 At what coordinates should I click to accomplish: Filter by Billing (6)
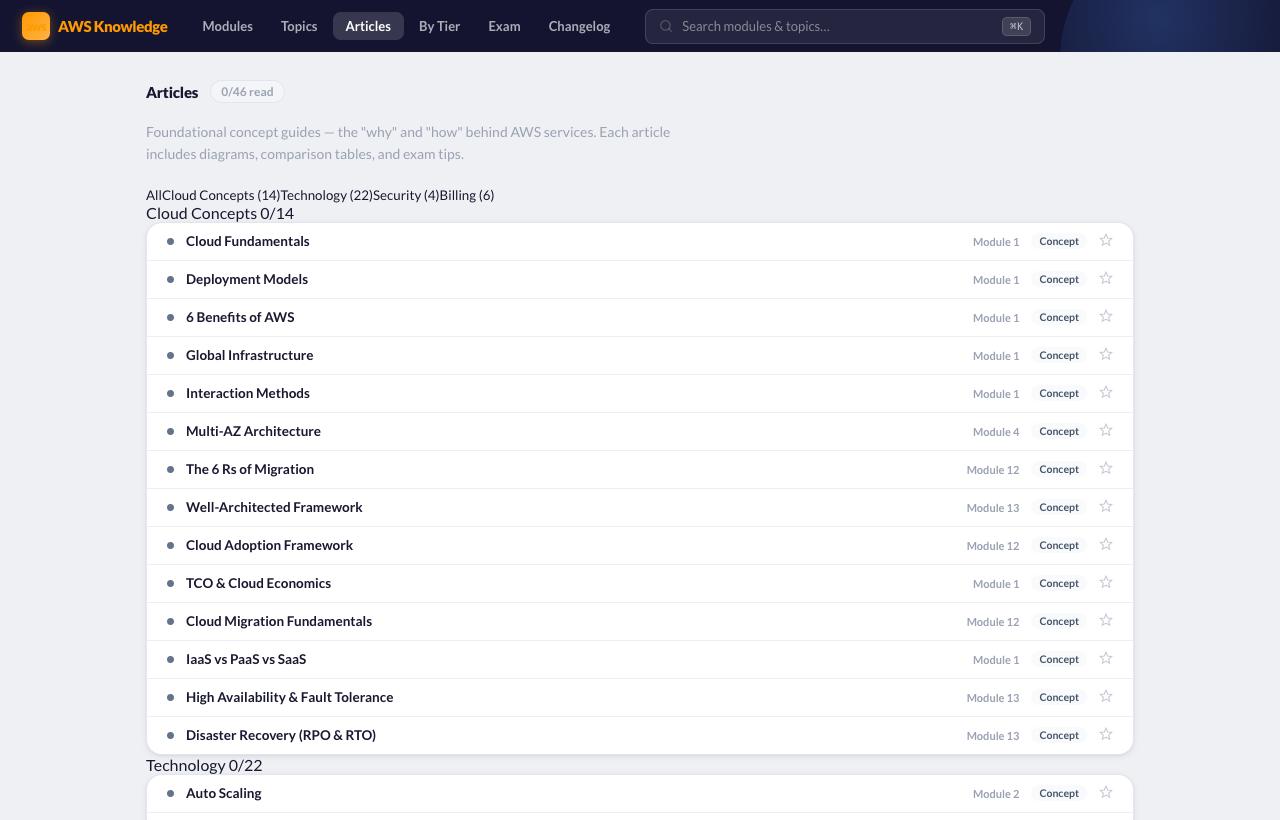click(x=467, y=195)
